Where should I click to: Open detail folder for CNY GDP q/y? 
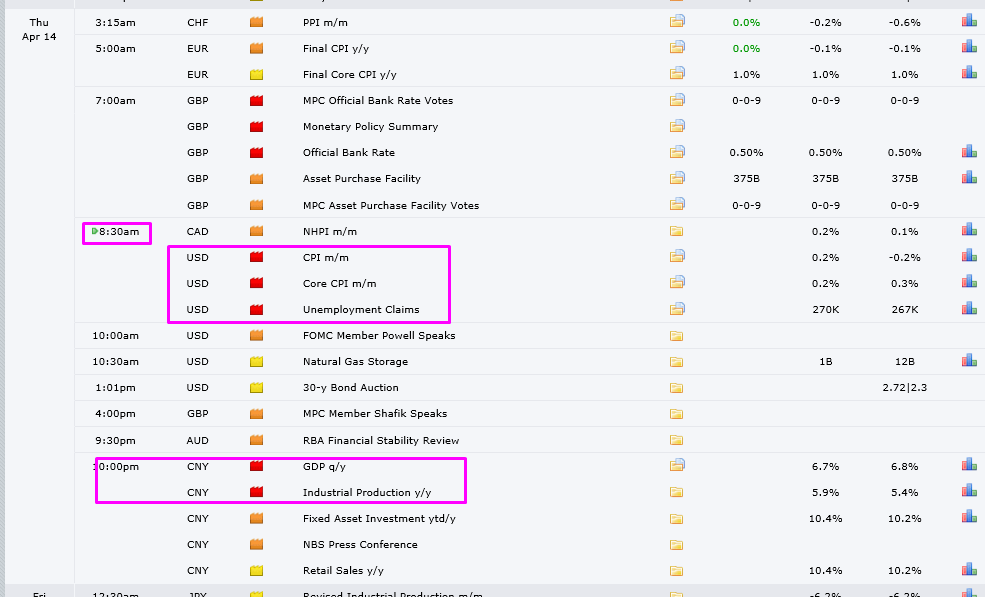(x=677, y=465)
